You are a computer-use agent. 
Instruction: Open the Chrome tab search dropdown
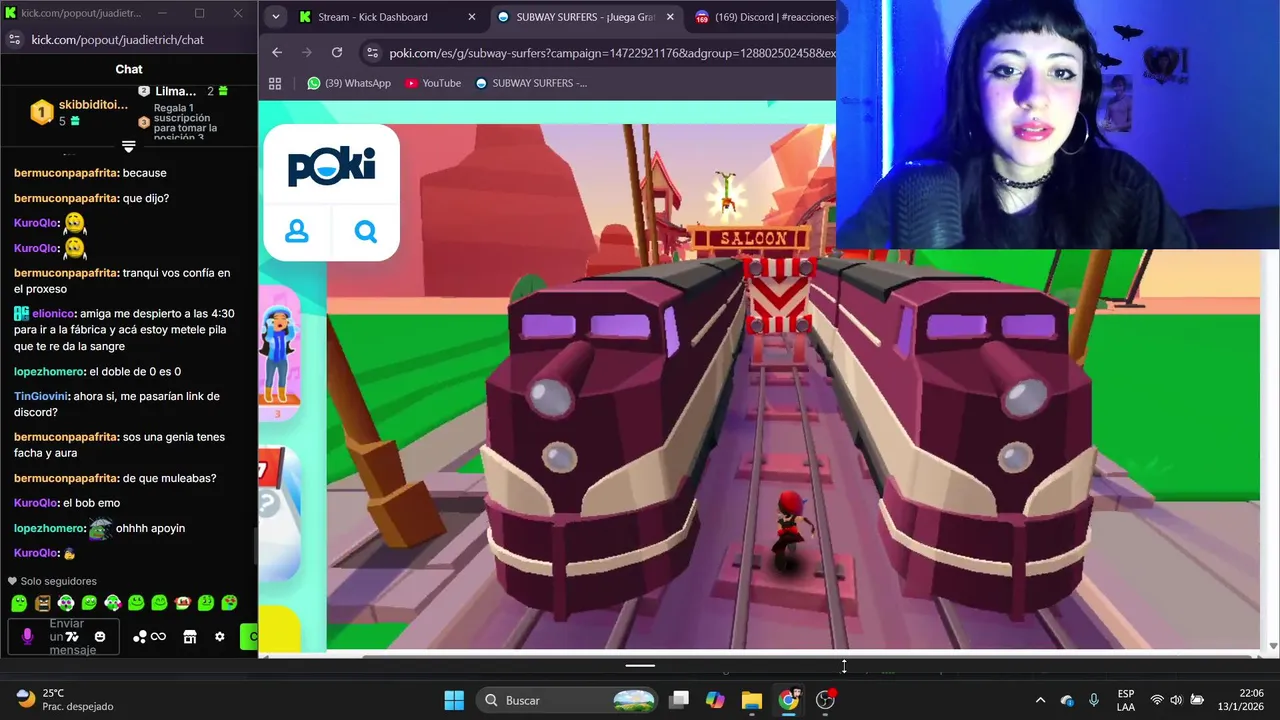(x=276, y=17)
